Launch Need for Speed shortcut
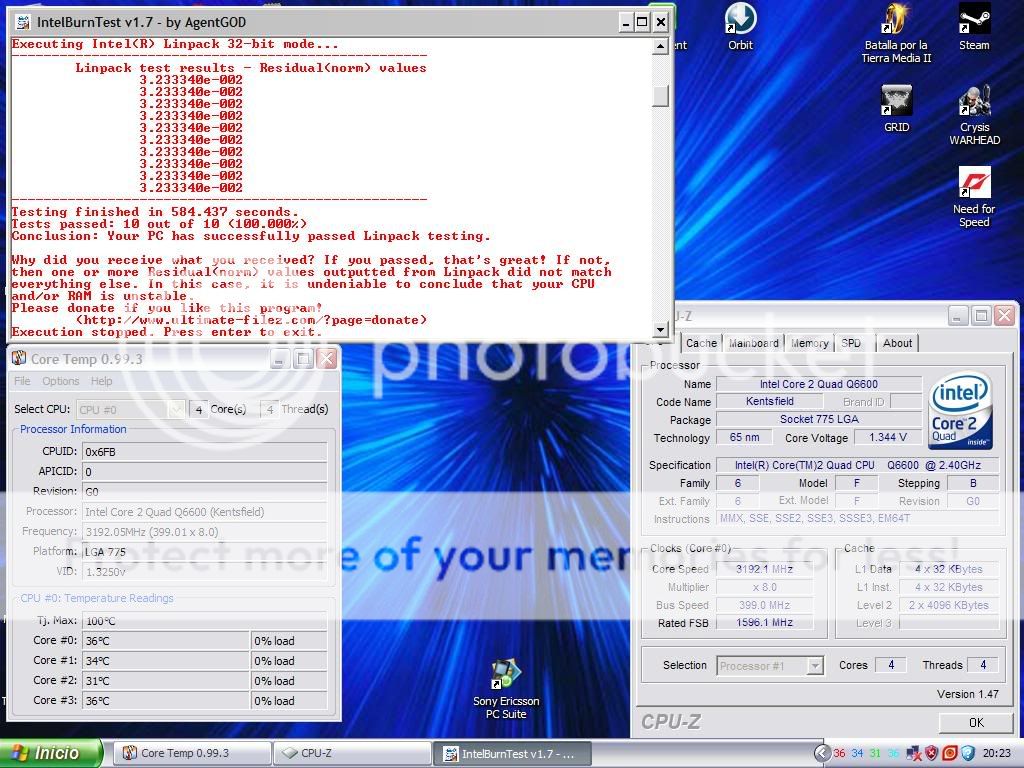 pos(974,197)
